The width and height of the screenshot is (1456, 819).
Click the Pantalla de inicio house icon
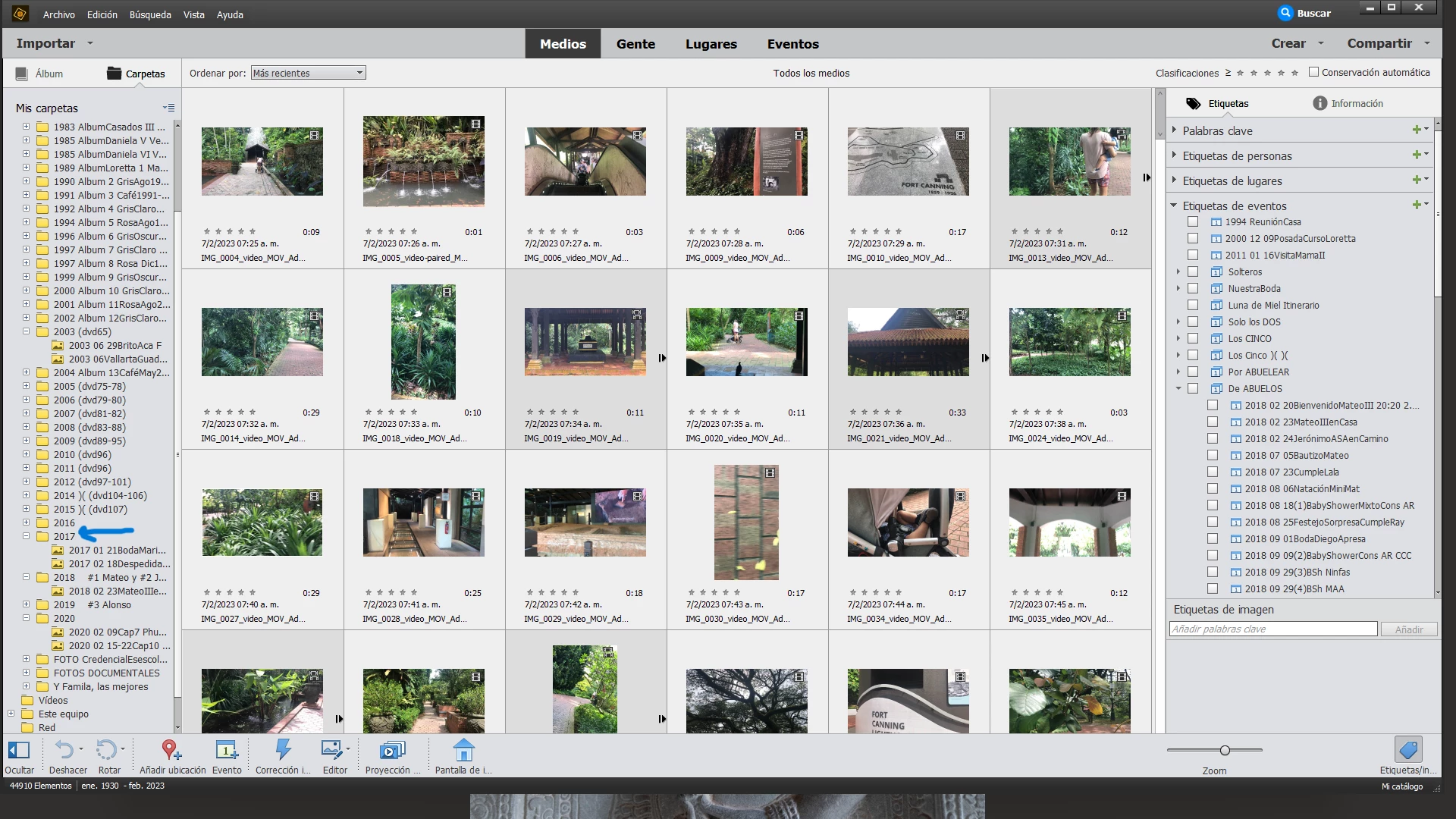463,751
